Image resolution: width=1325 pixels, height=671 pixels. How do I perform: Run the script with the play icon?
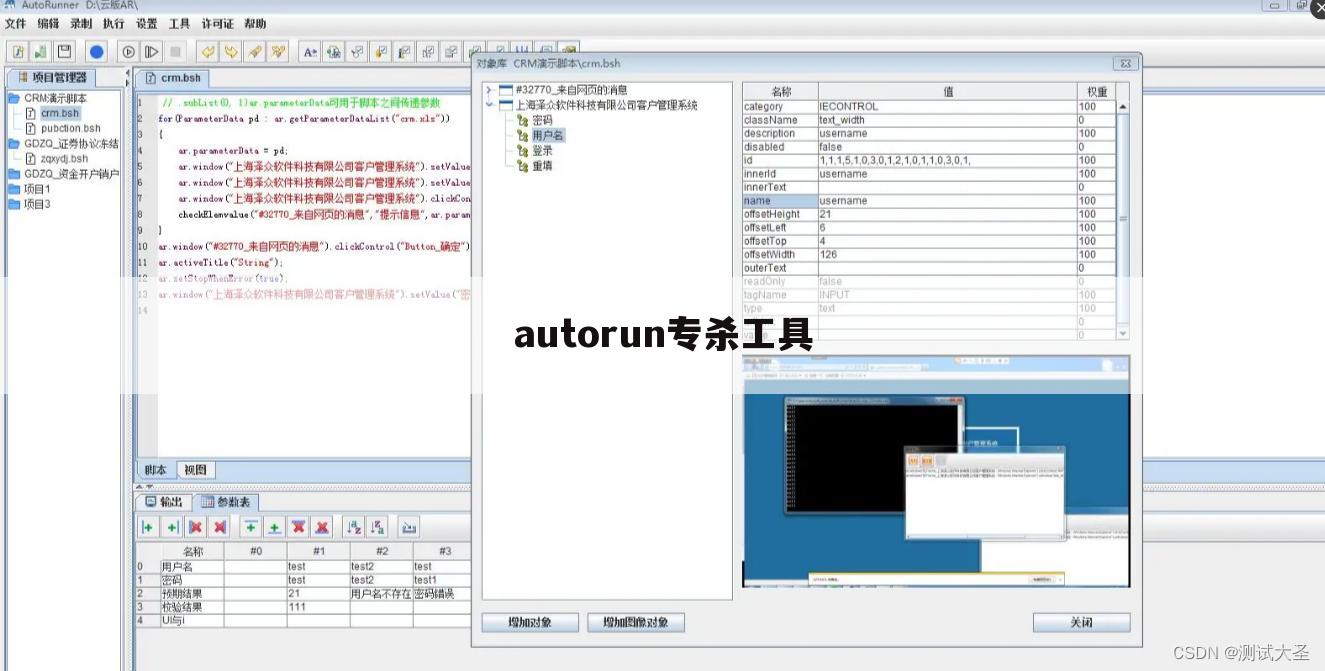coord(129,51)
